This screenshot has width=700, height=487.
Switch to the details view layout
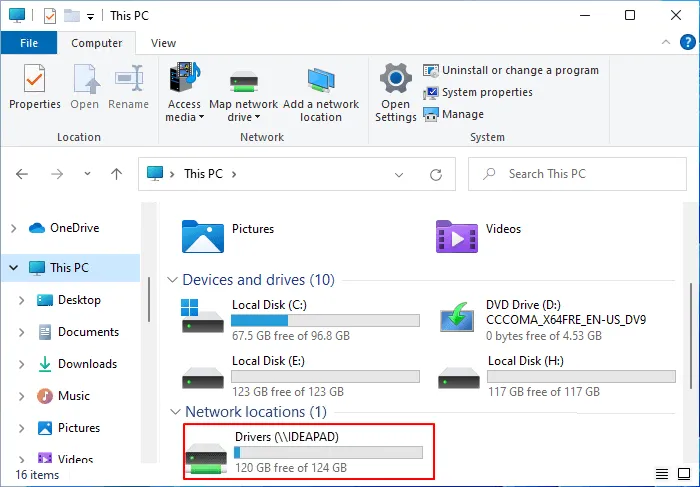tap(662, 474)
